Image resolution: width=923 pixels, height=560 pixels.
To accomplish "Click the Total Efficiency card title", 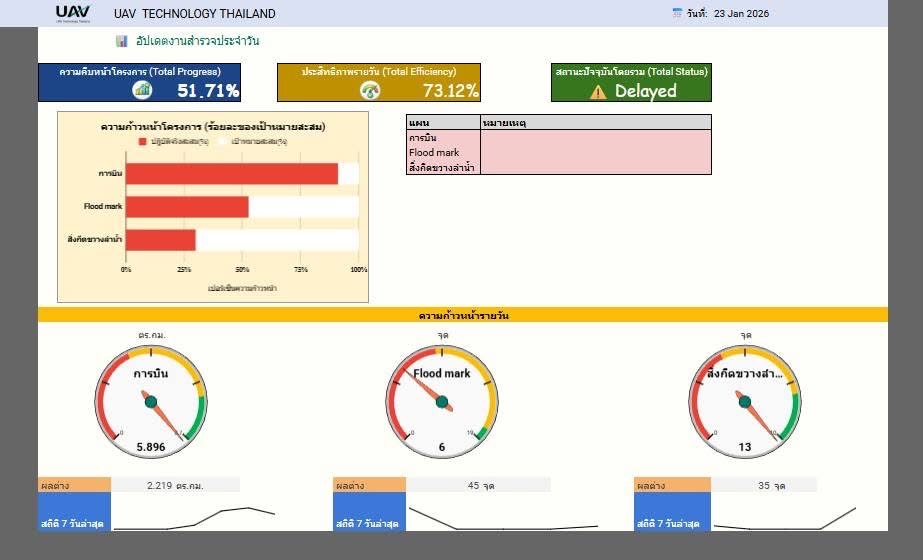I will coord(379,71).
